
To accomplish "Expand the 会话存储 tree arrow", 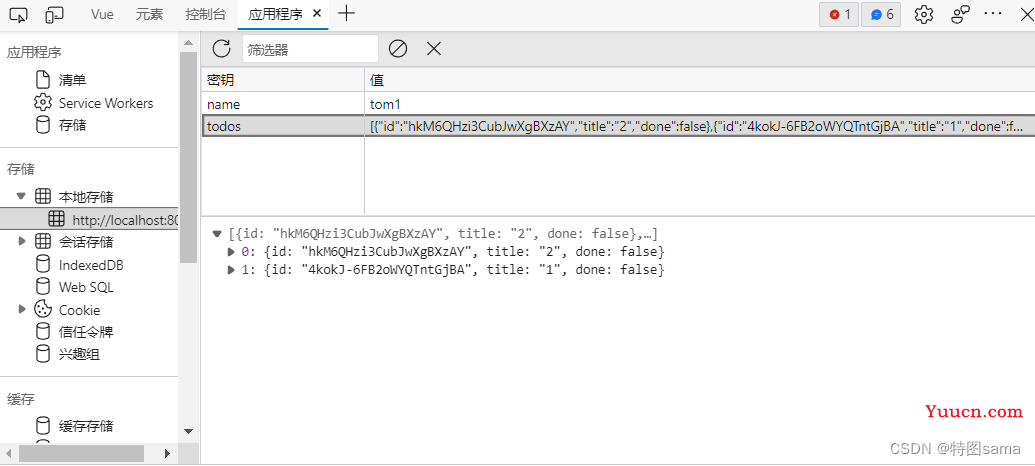I will [x=23, y=241].
